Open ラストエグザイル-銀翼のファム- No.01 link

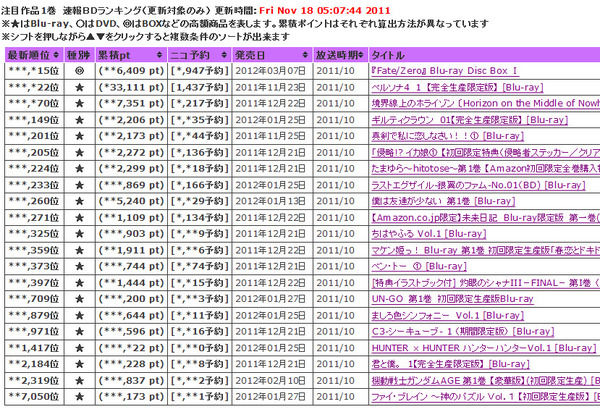(478, 185)
